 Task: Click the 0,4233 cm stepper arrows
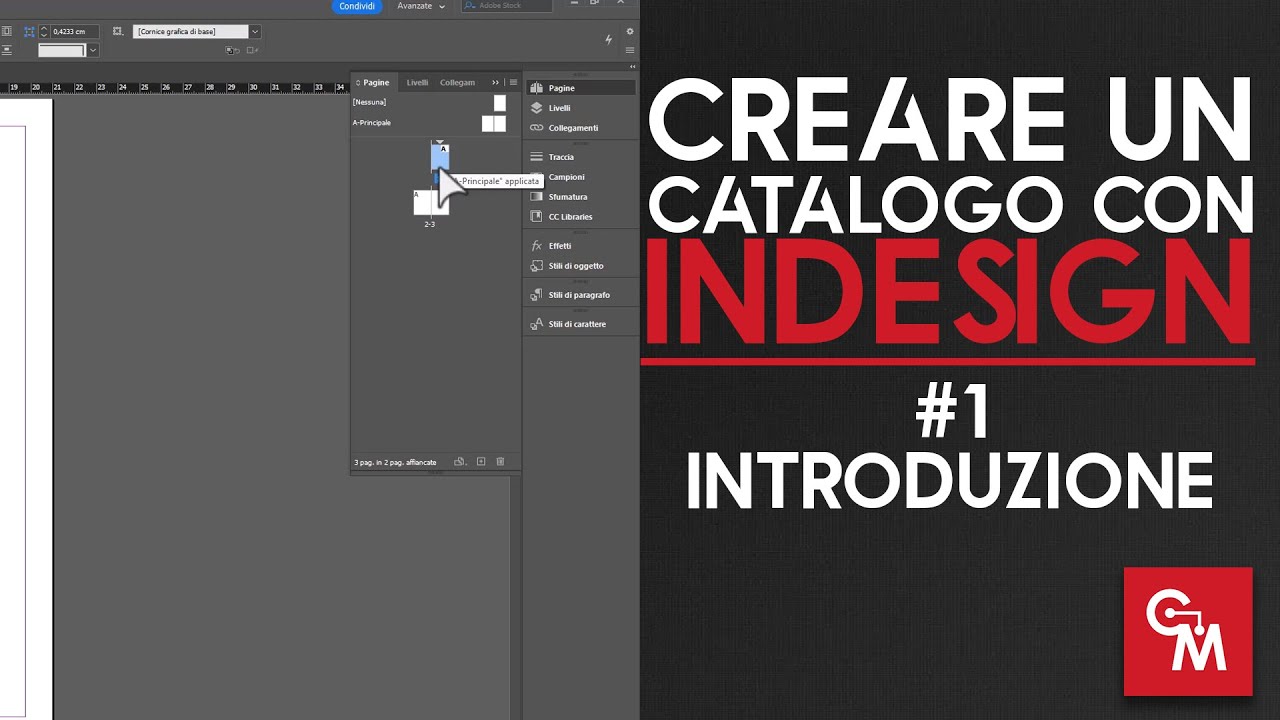44,32
